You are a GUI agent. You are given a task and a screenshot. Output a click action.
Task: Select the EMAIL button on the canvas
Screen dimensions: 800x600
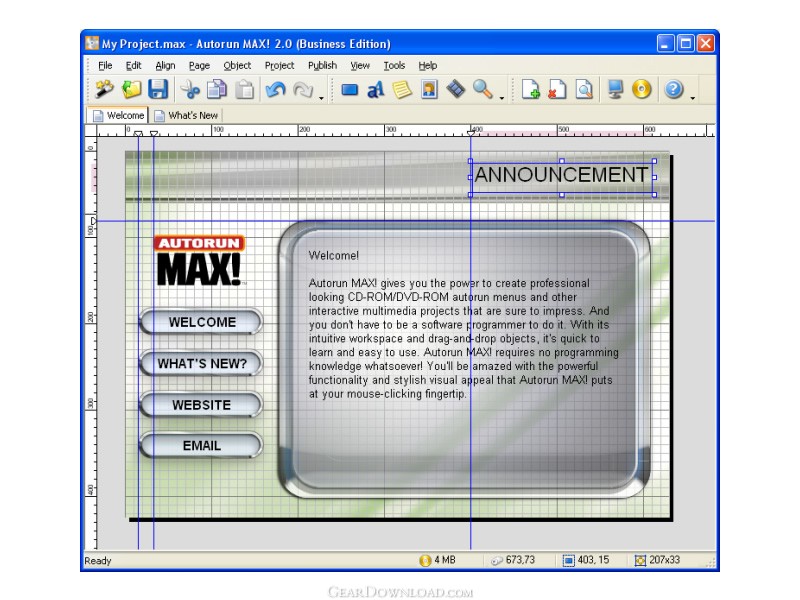(x=201, y=445)
